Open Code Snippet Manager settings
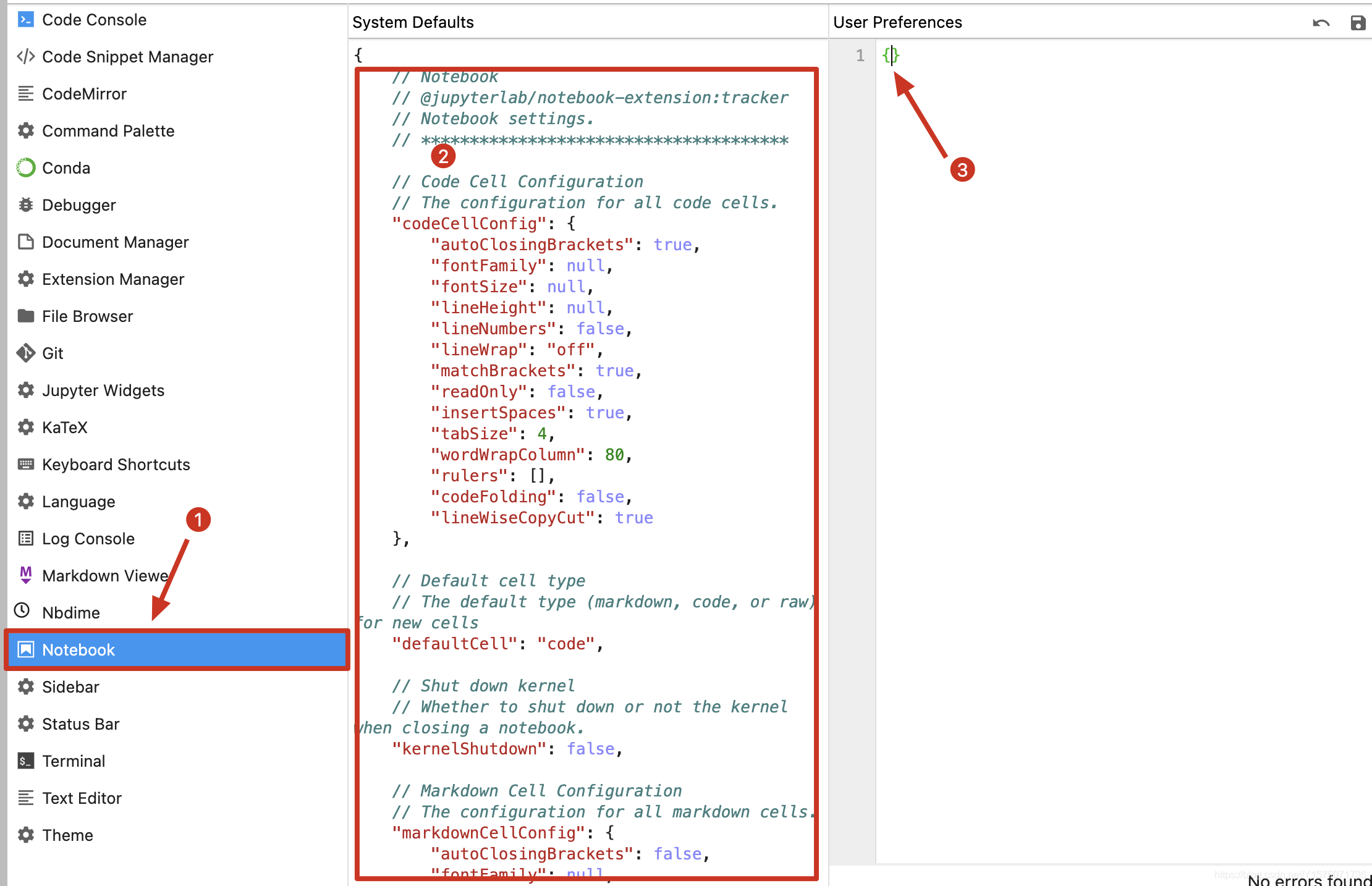The width and height of the screenshot is (1372, 886). [127, 57]
